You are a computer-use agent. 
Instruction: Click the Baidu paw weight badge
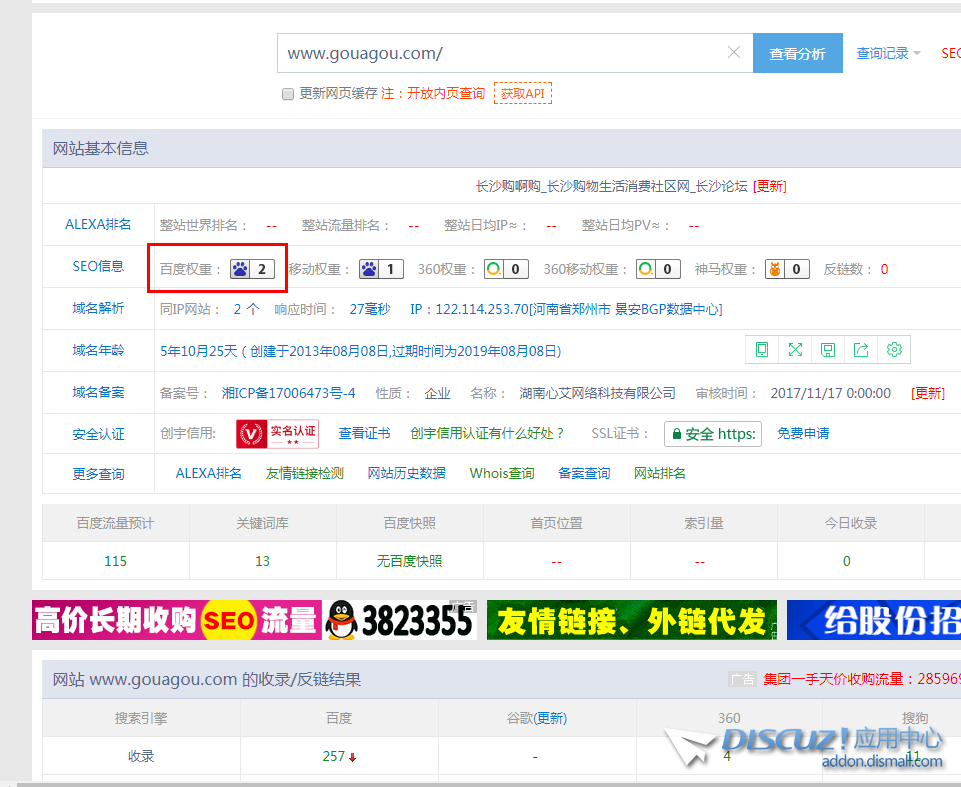252,269
